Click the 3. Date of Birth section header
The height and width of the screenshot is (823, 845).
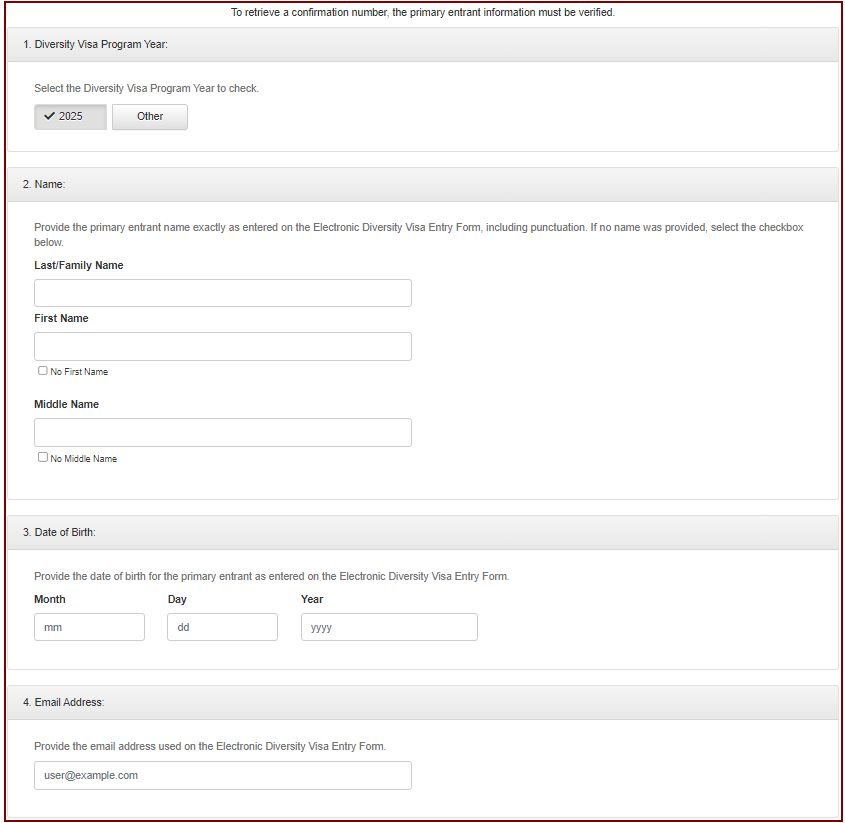(423, 532)
